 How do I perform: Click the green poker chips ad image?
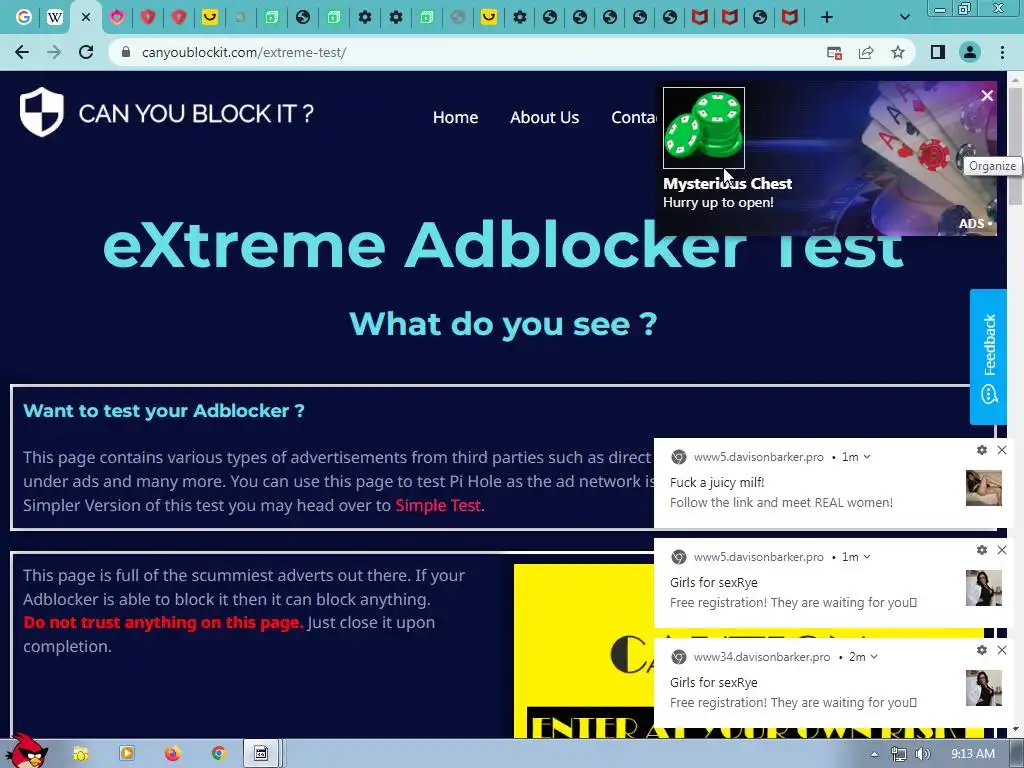(704, 128)
